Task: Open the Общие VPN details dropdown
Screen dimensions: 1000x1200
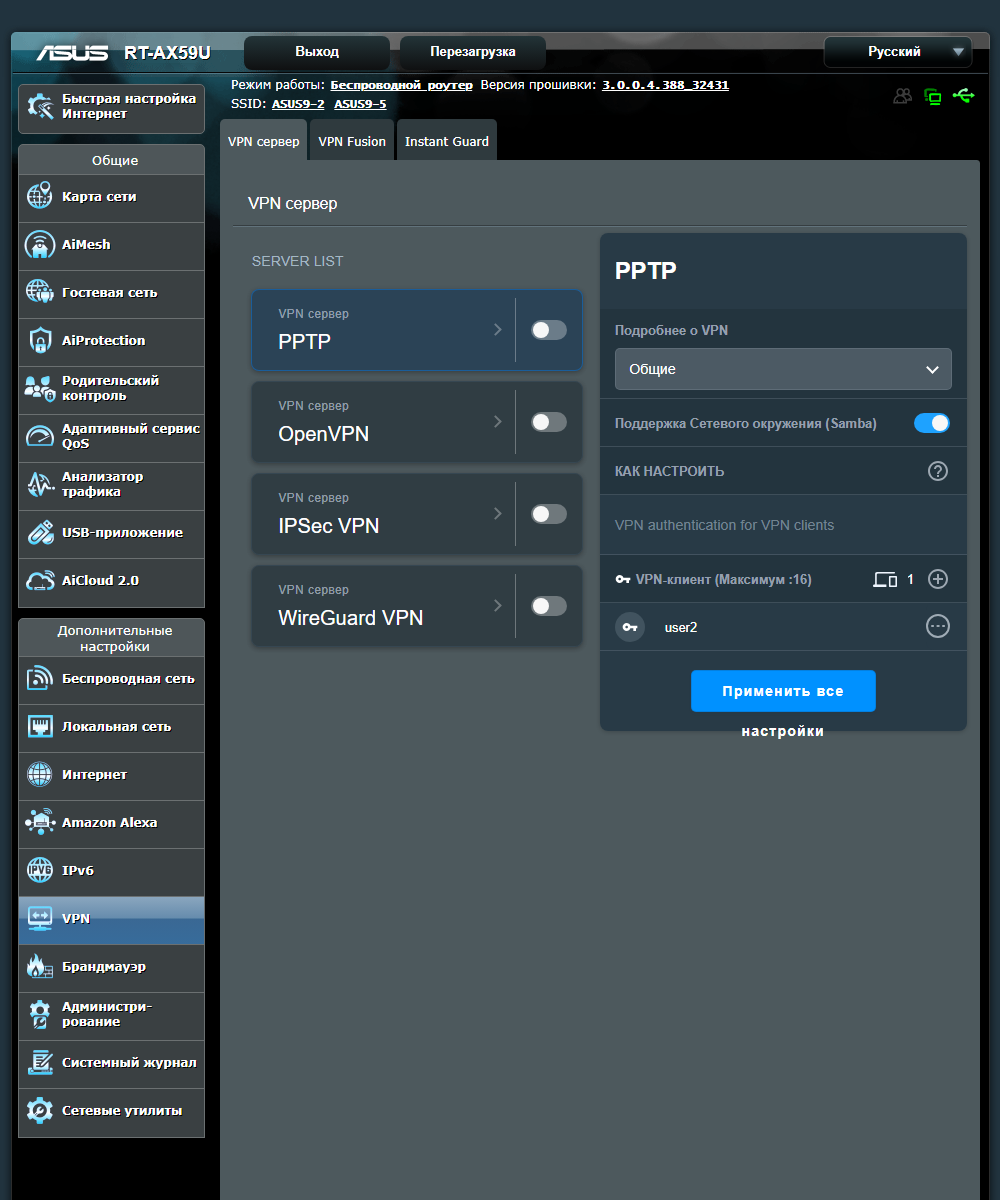Action: 783,369
